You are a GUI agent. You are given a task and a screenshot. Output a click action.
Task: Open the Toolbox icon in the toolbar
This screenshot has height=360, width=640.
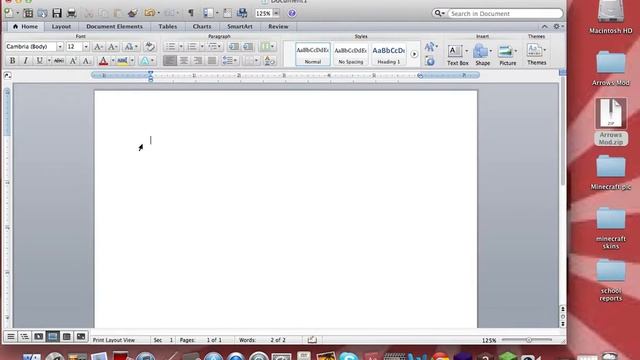click(x=227, y=13)
